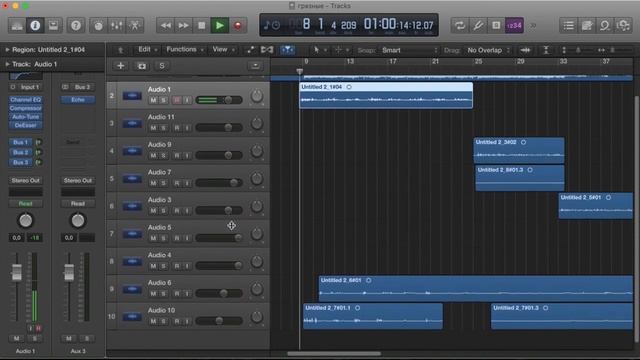The width and height of the screenshot is (640, 360).
Task: Mute Aux 3 channel strip with M button
Action: pos(69,338)
